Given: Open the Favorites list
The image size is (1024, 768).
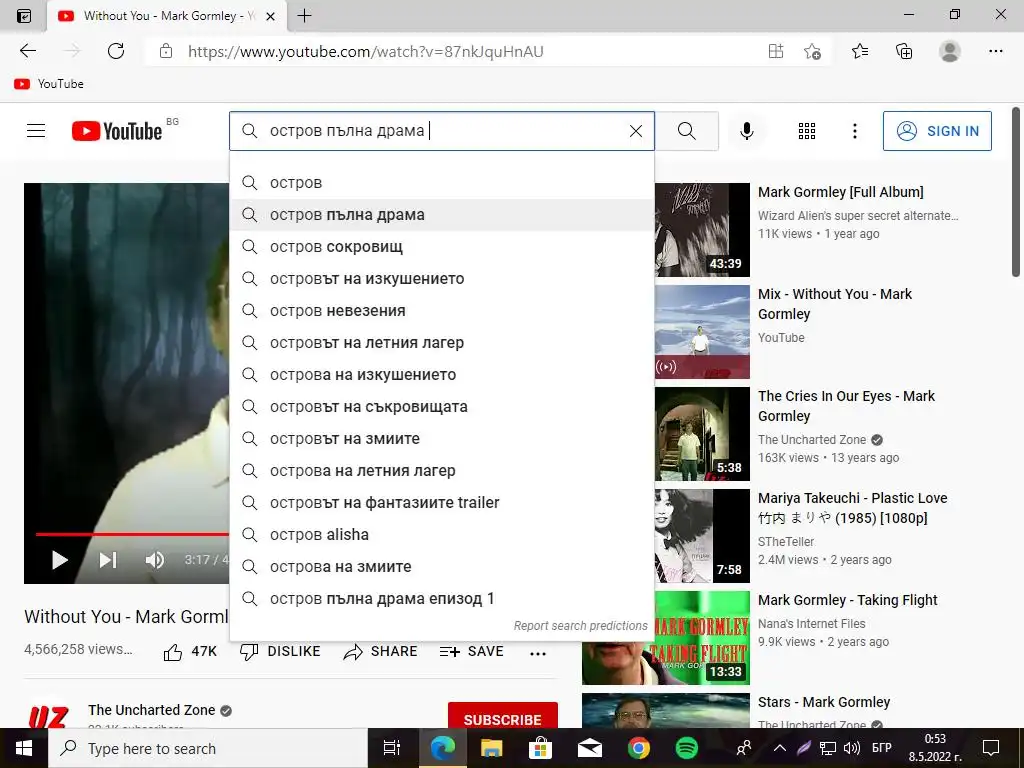Looking at the screenshot, I should pos(859,51).
